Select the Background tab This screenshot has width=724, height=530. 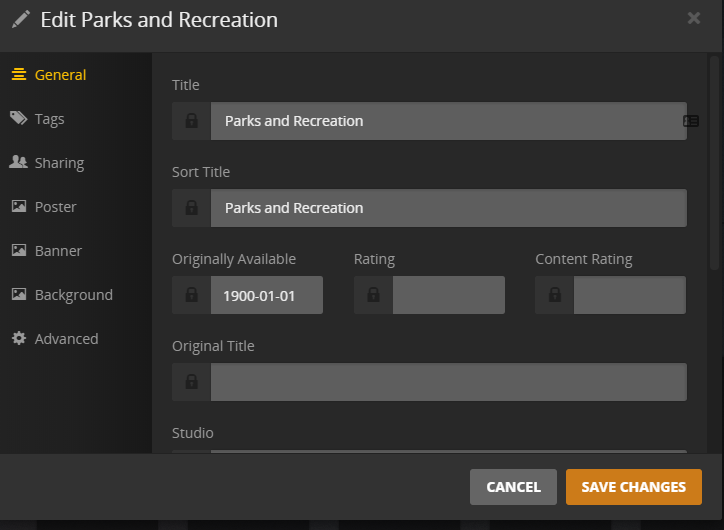73,295
